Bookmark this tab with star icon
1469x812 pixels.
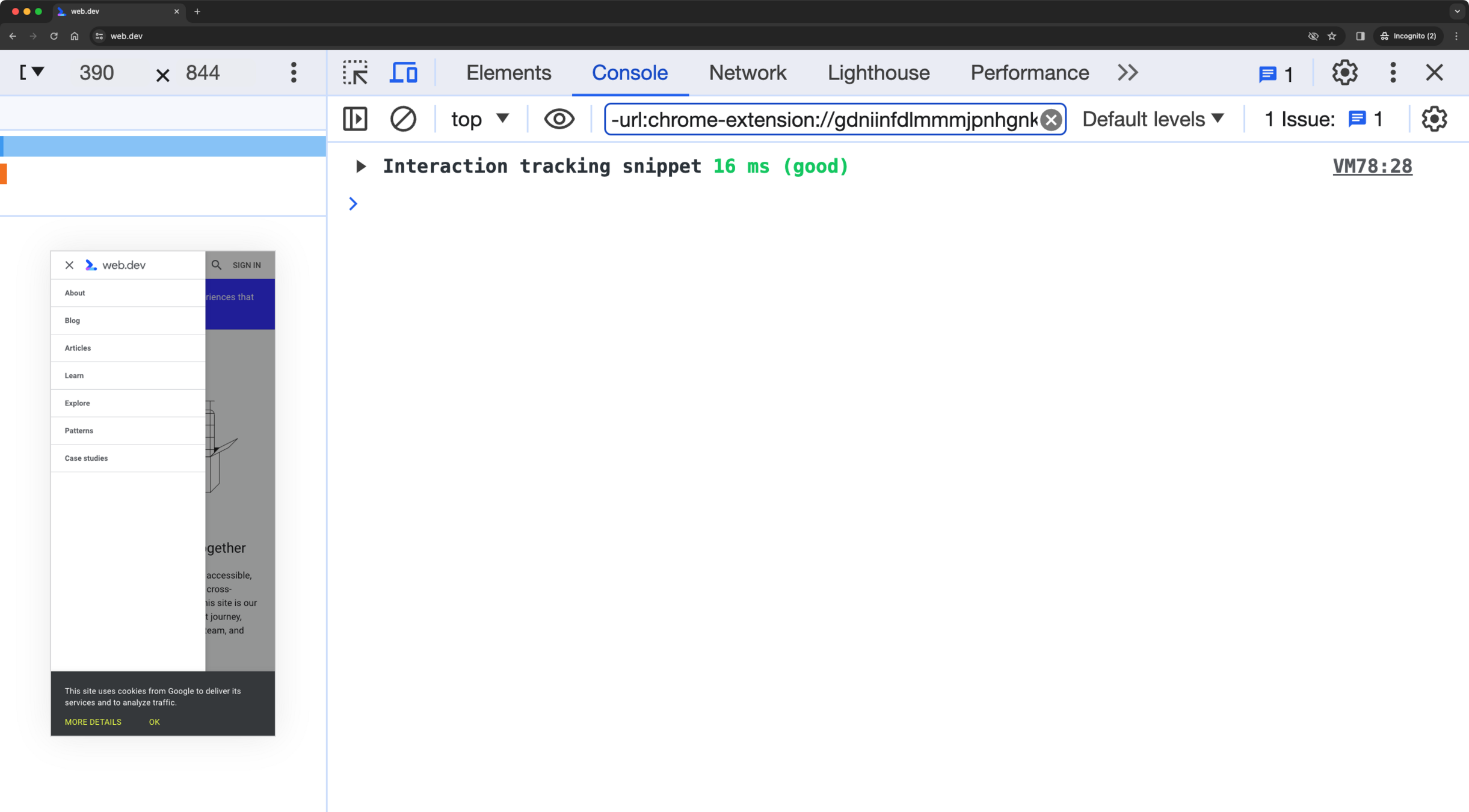pyautogui.click(x=1332, y=36)
